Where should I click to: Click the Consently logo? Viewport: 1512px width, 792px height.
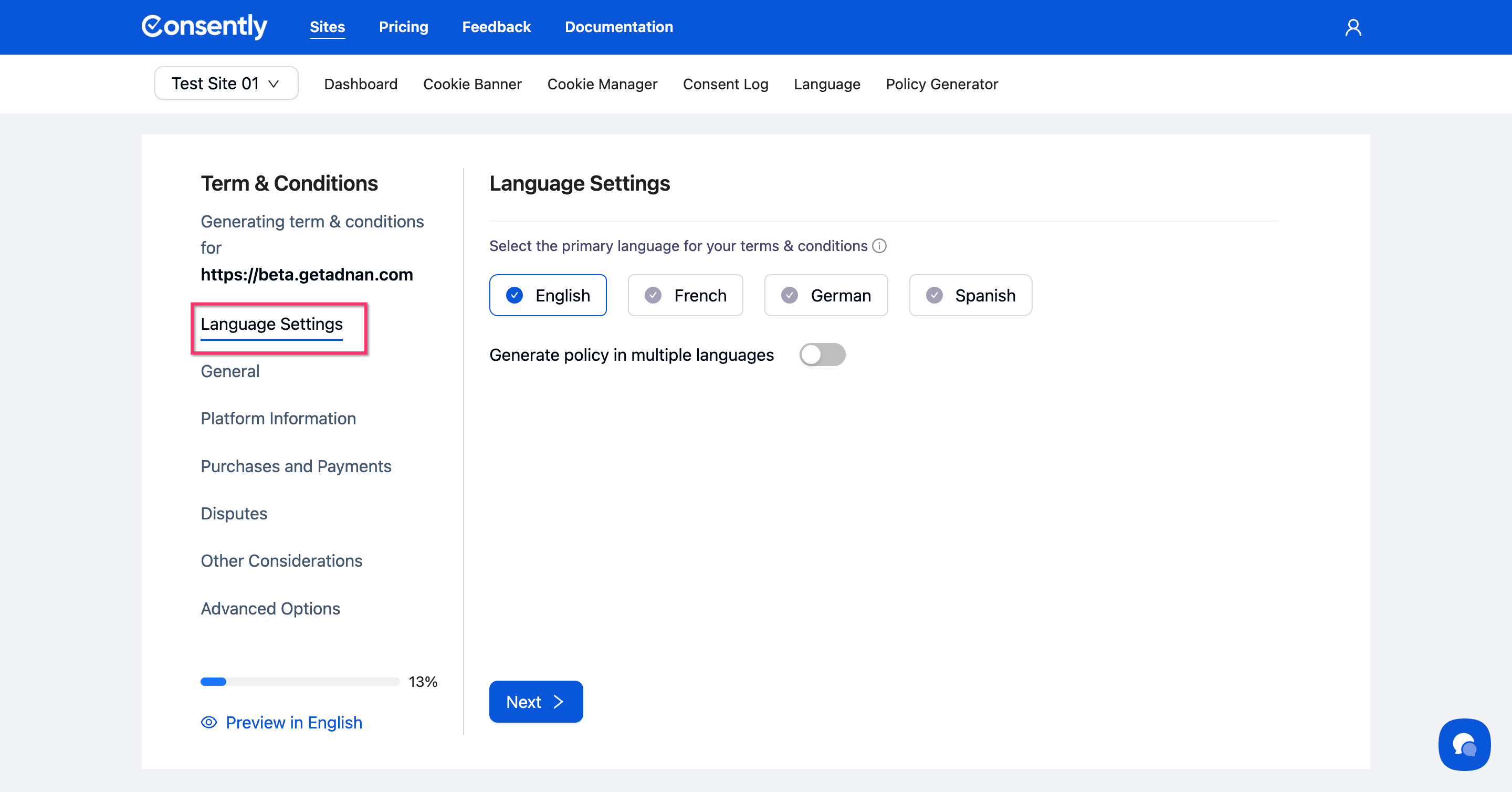(204, 26)
